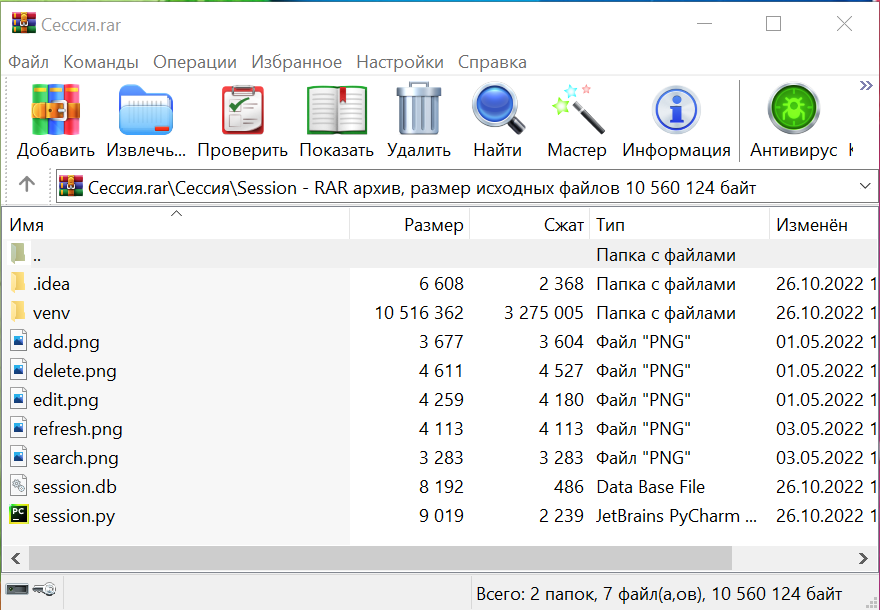The image size is (880, 610).
Task: Go up one folder level arrow
Action: [x=27, y=185]
